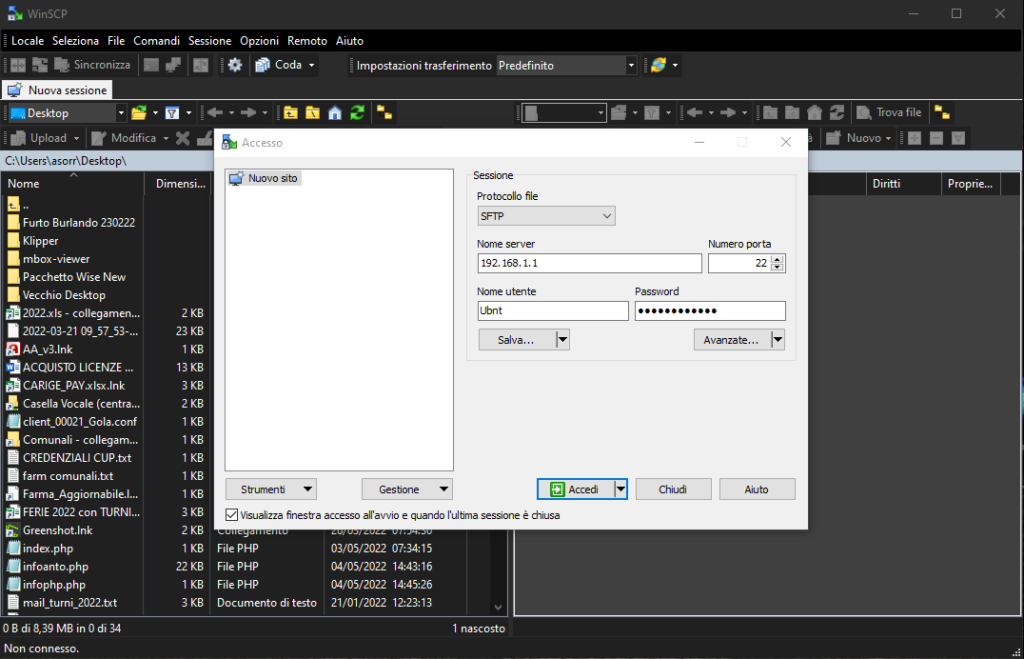Click the Aiuto button in Accesso dialog
Image resolution: width=1024 pixels, height=659 pixels.
click(757, 489)
